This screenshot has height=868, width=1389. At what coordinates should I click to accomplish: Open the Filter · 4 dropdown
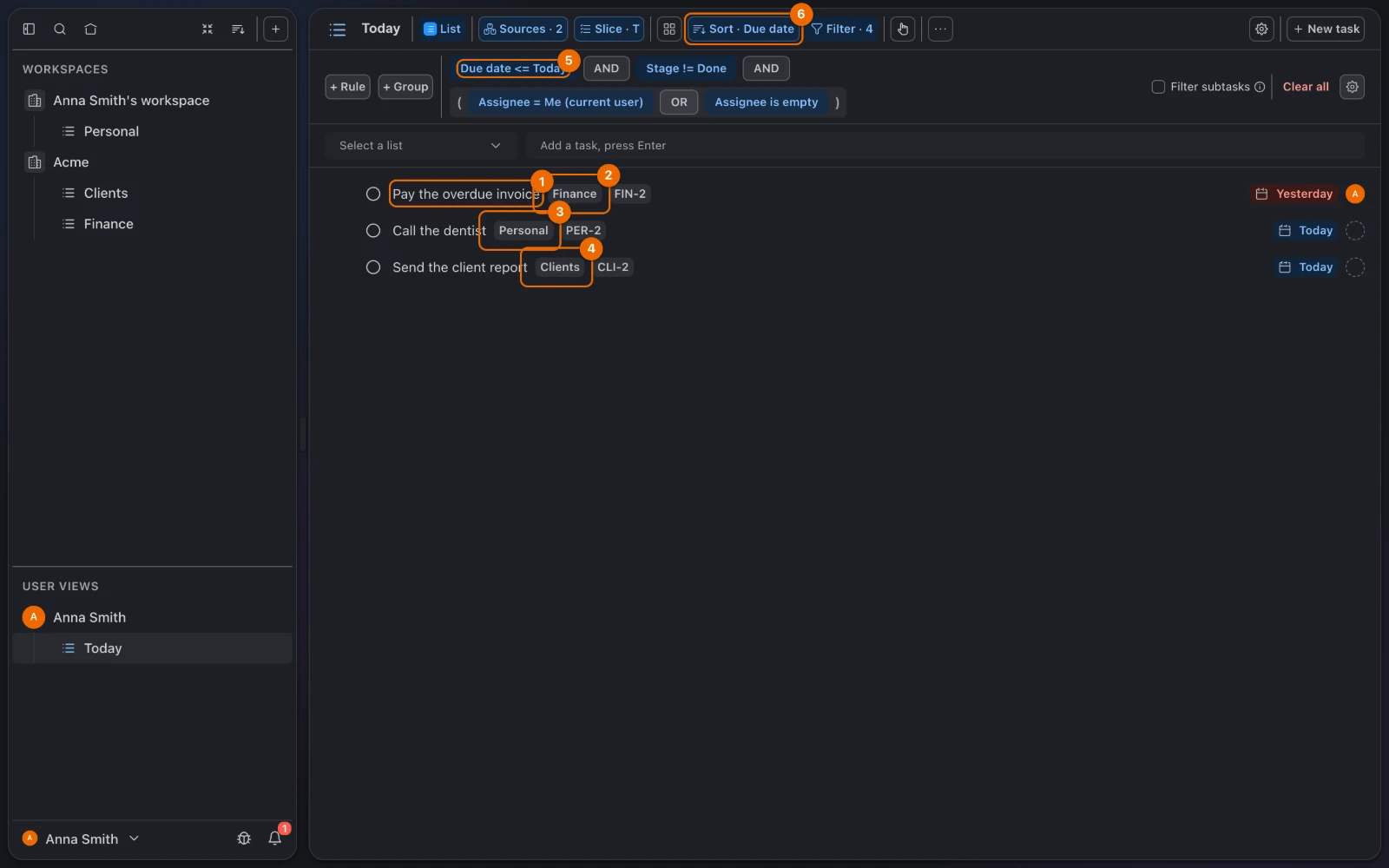(842, 29)
